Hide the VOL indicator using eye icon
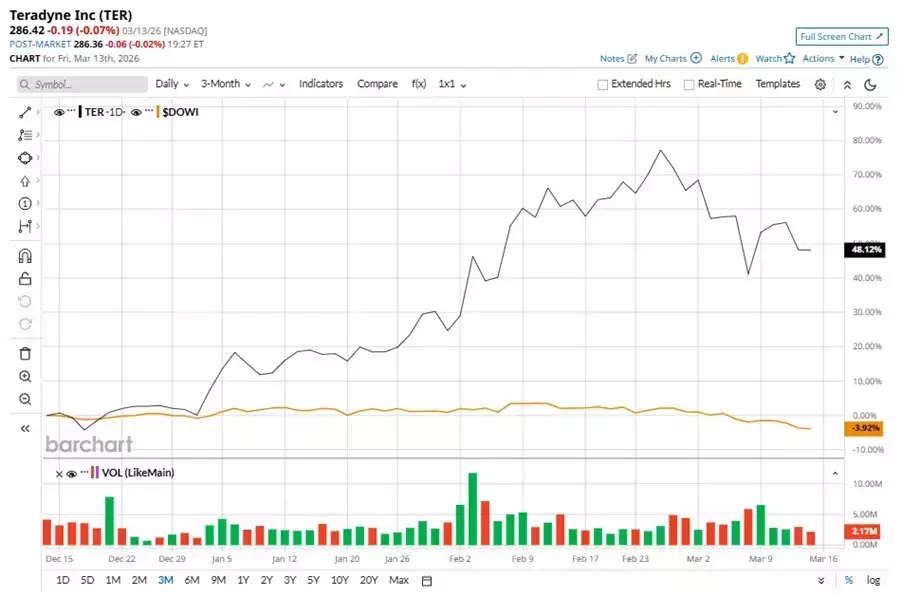The image size is (902, 597). pyautogui.click(x=71, y=473)
